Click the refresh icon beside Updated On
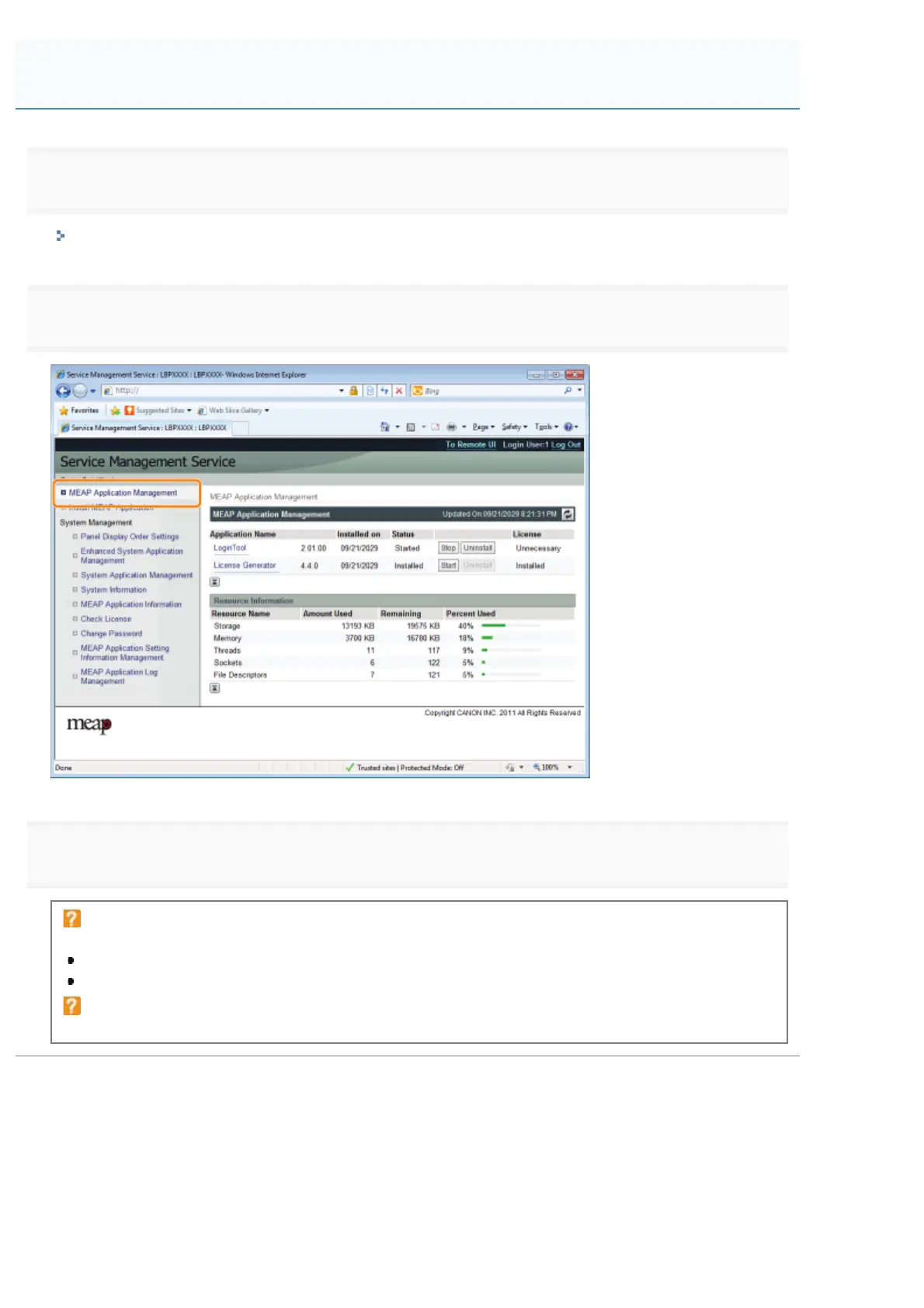 pos(568,514)
